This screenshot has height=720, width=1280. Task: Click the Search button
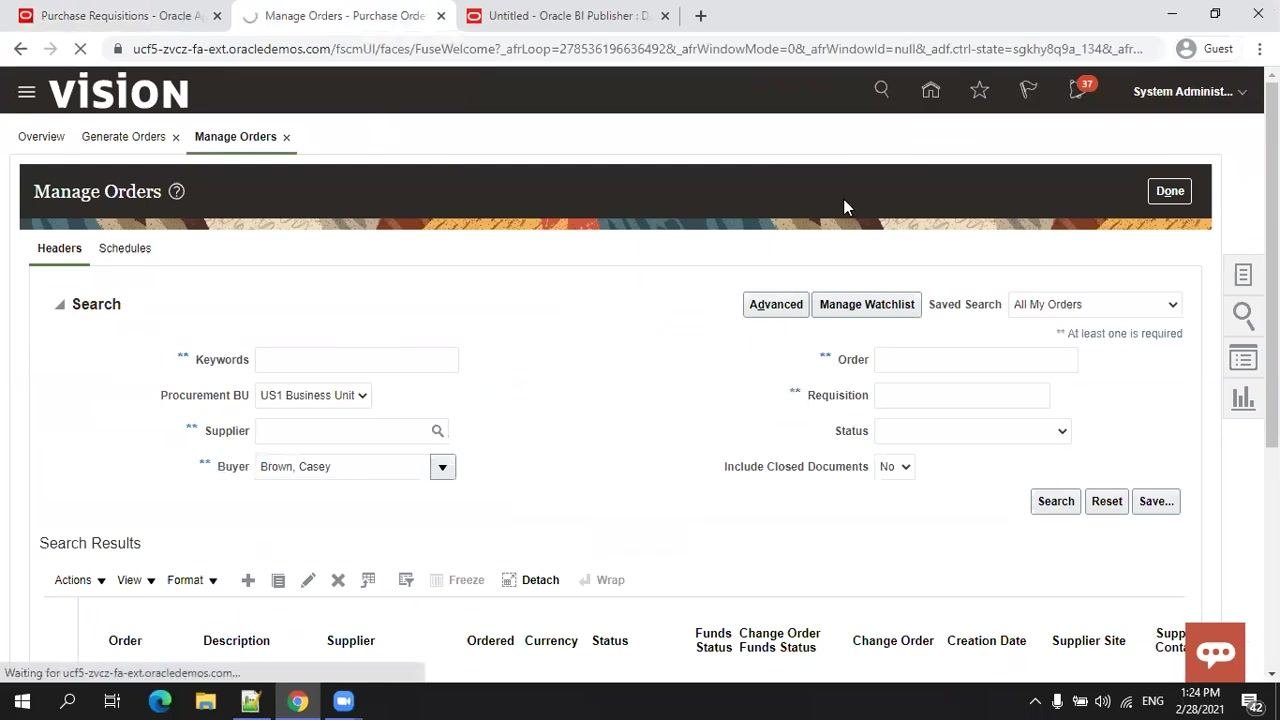1056,502
